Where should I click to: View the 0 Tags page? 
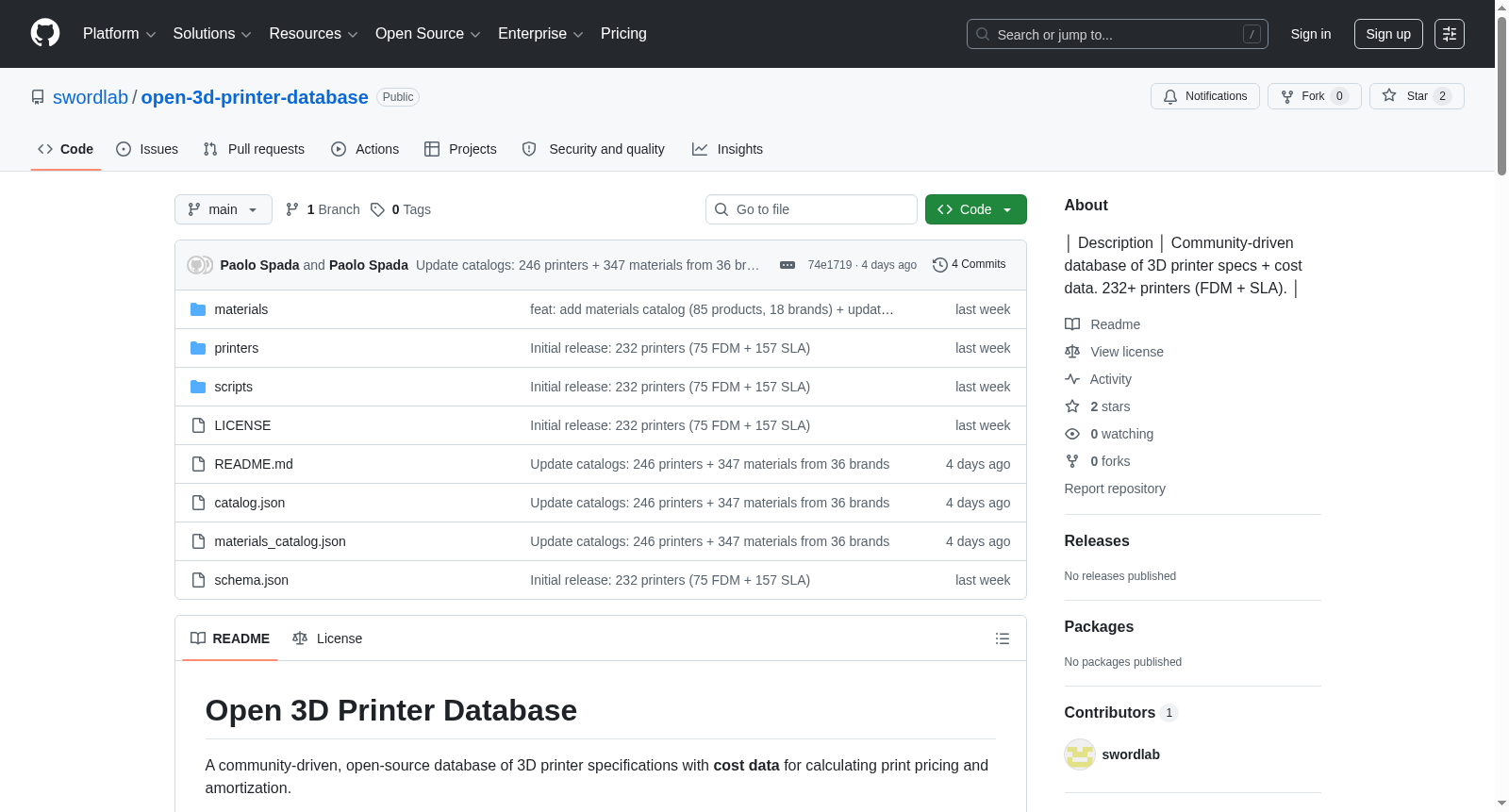401,209
